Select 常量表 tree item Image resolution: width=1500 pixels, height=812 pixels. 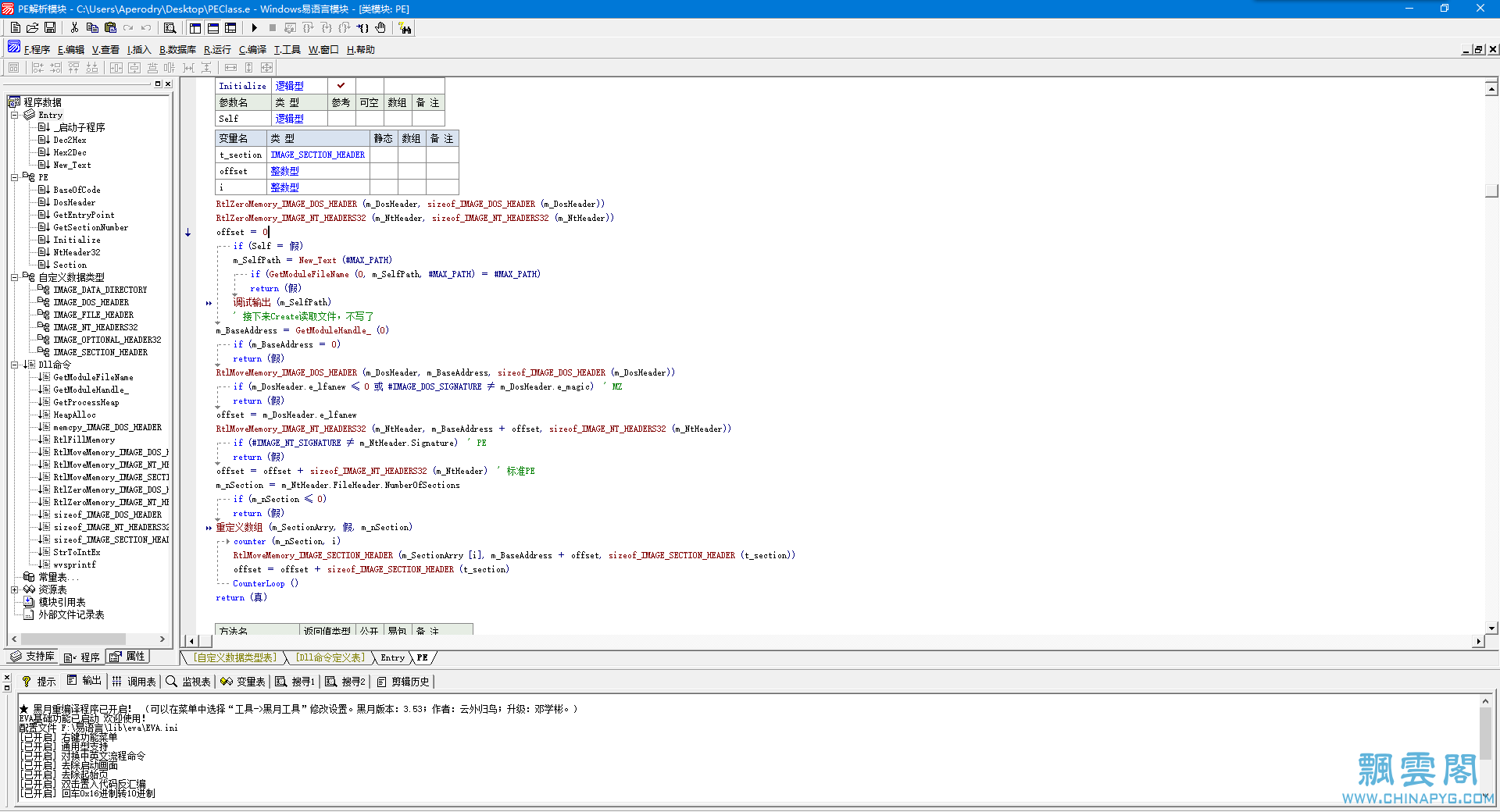pyautogui.click(x=58, y=578)
